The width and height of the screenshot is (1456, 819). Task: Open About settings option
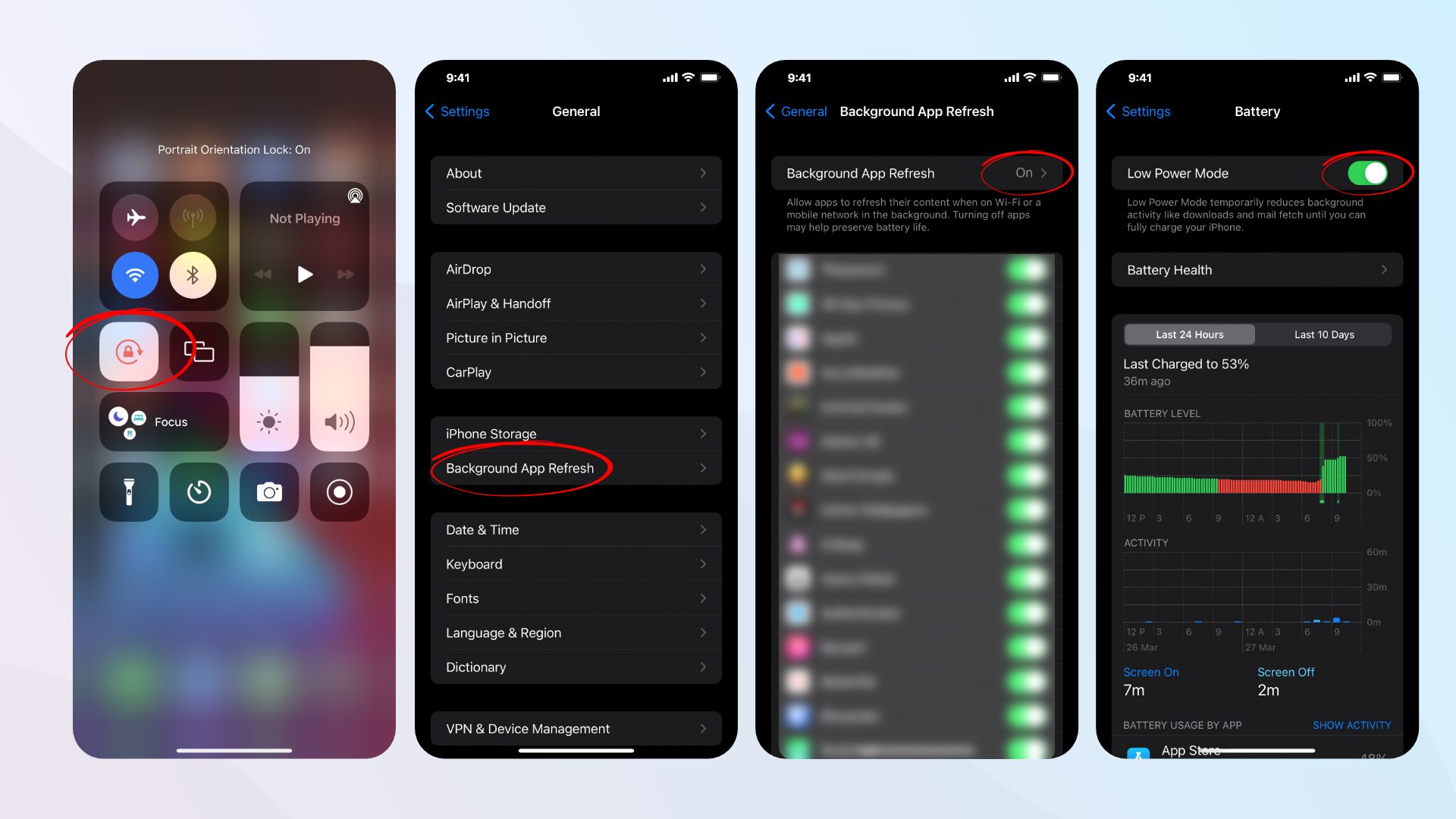576,173
